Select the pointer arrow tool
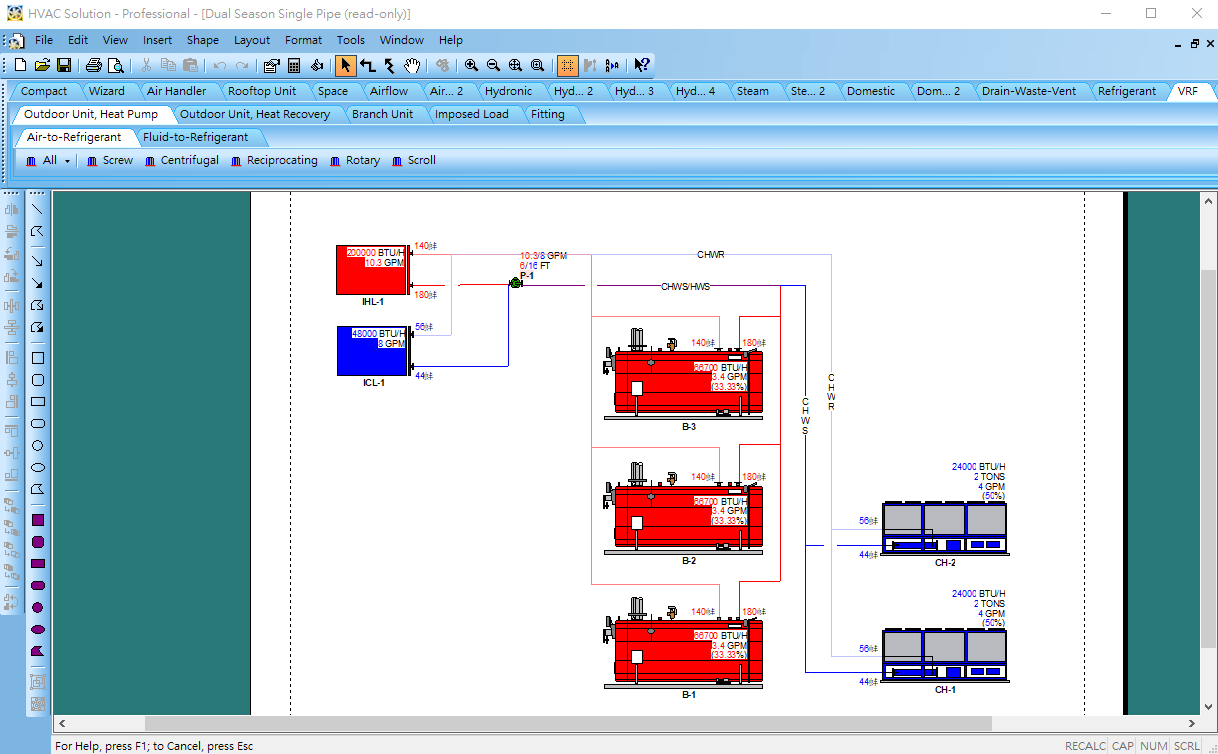1218x754 pixels. tap(345, 65)
